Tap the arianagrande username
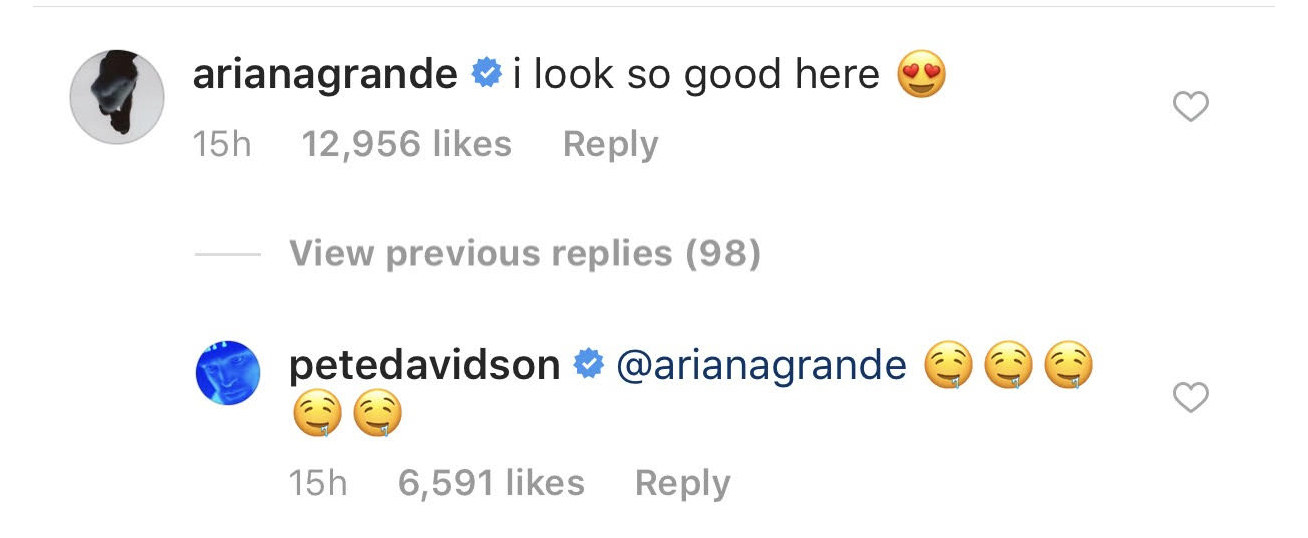This screenshot has width=1308, height=538. (x=325, y=75)
